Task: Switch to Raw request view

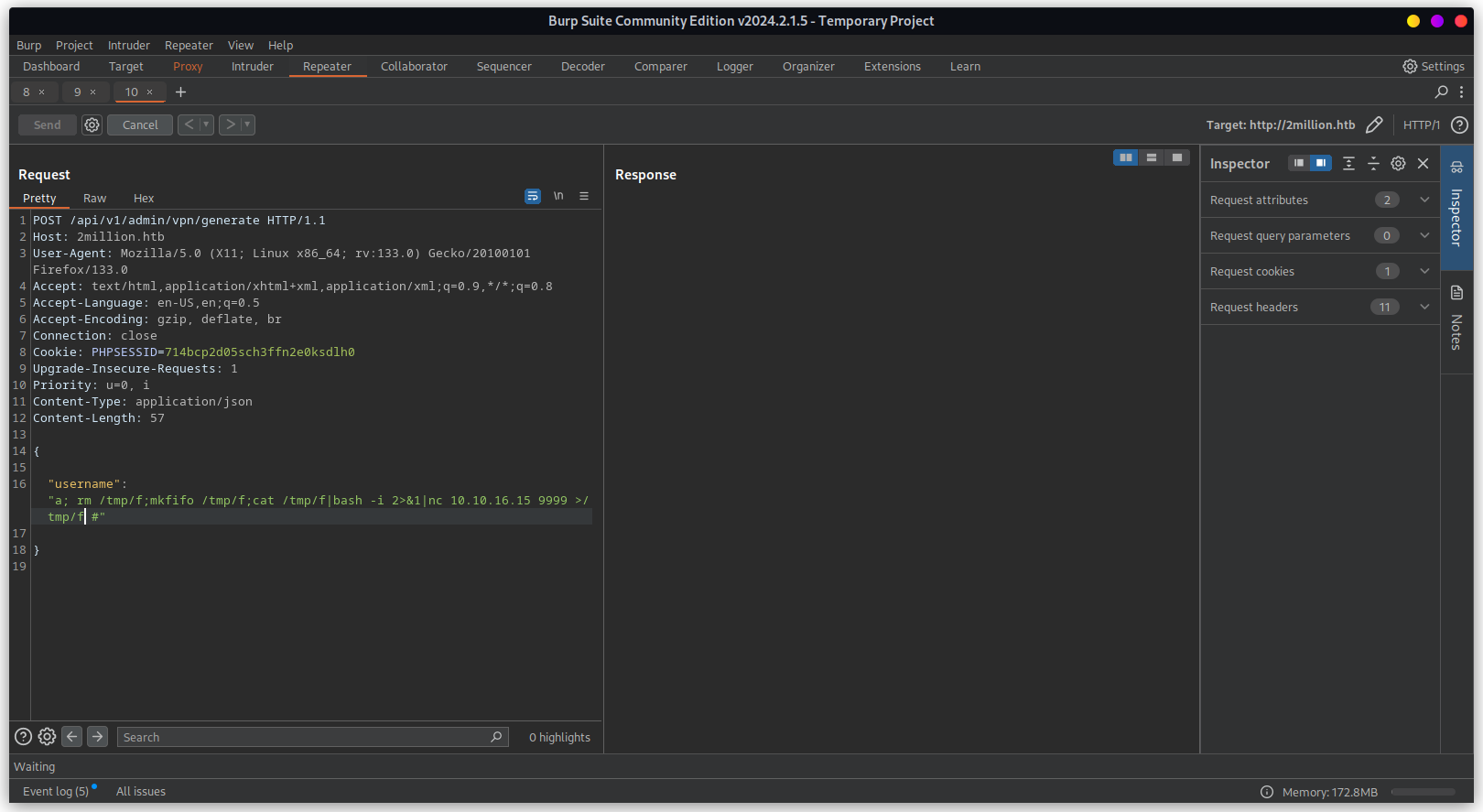Action: click(94, 198)
